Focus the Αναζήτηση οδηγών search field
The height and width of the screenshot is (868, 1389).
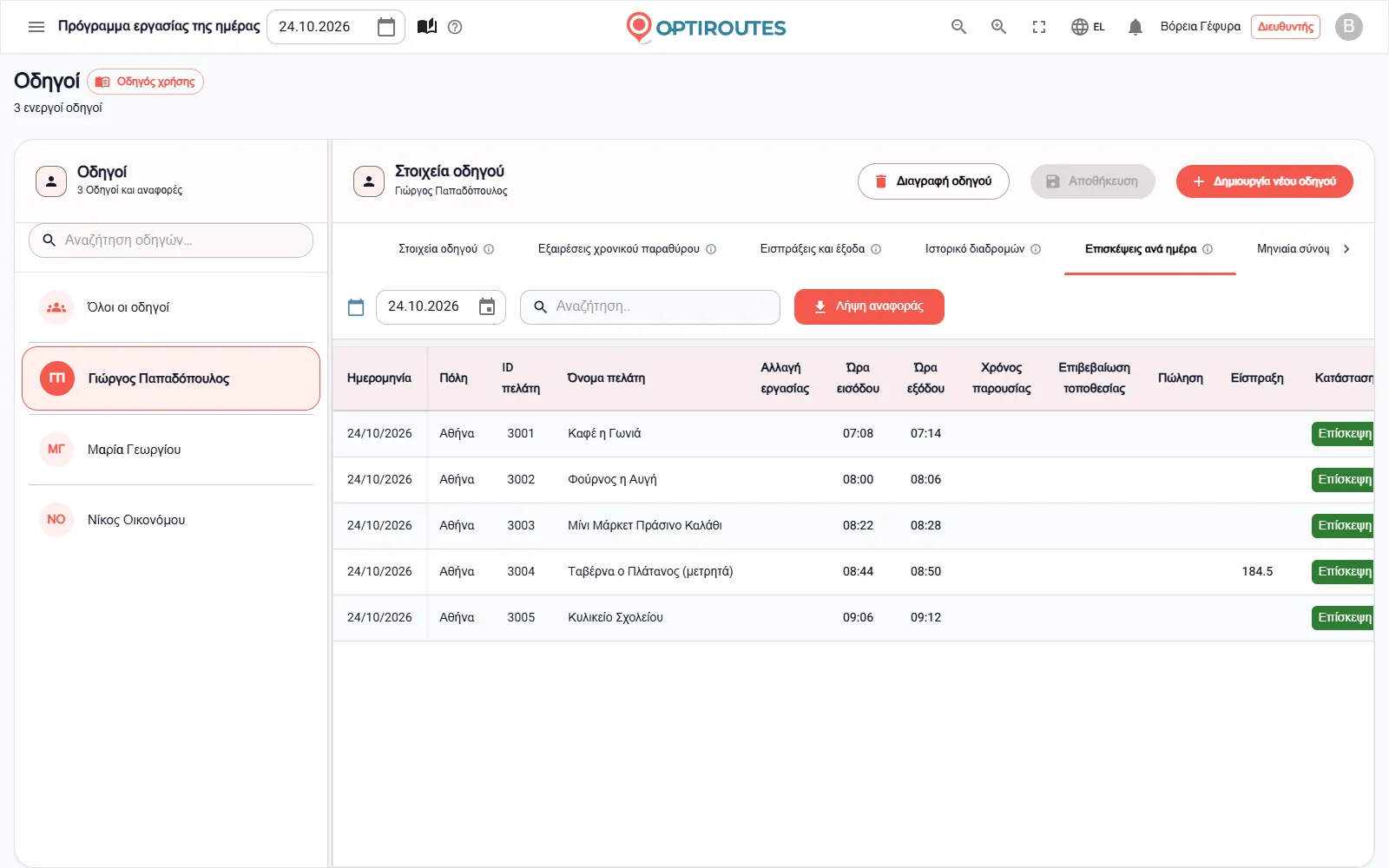click(171, 240)
